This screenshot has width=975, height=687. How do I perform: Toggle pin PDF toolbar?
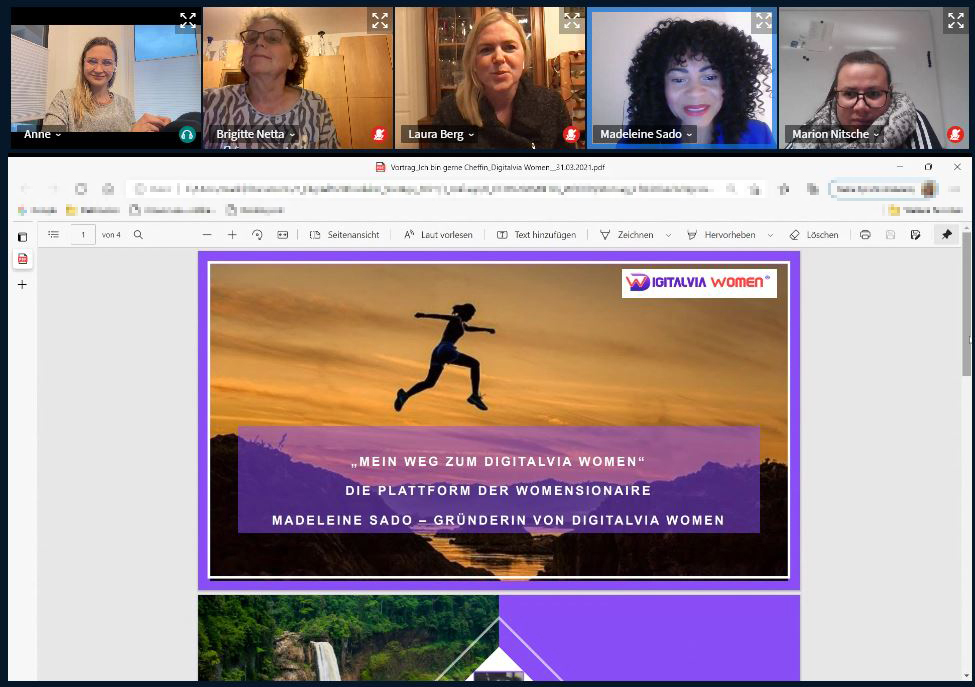point(946,234)
